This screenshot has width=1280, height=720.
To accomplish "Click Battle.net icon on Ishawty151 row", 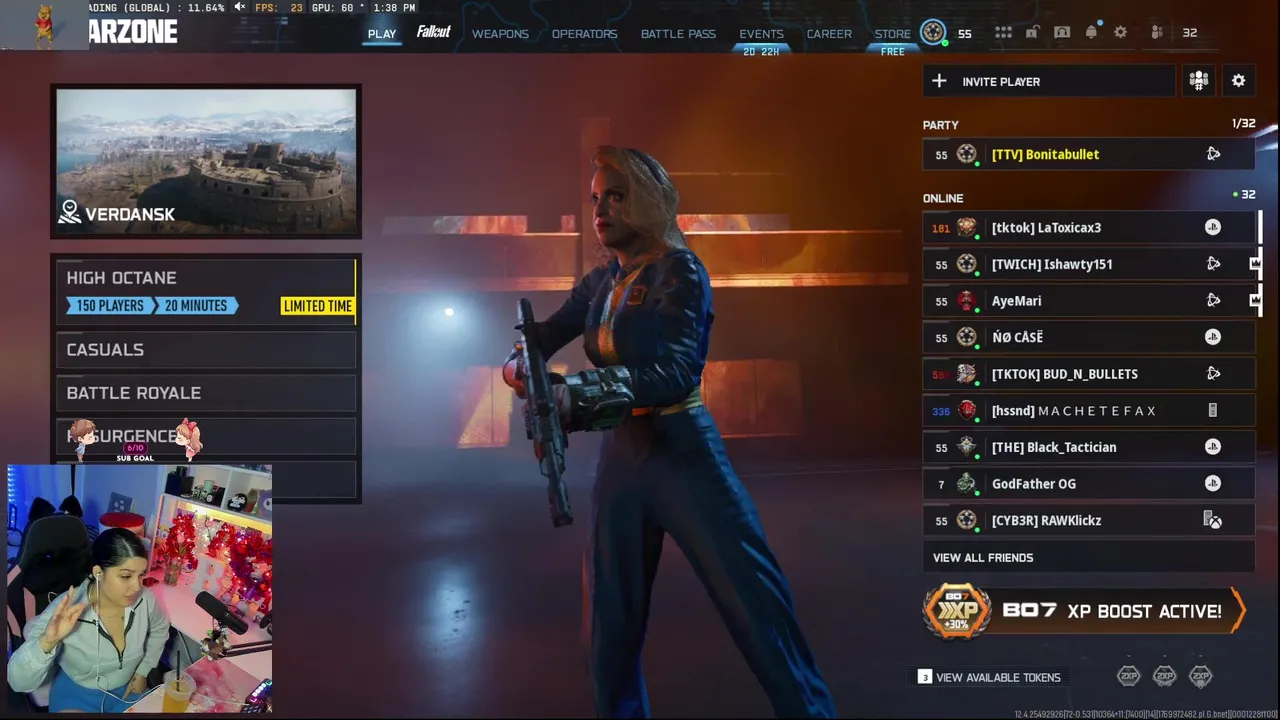I will (x=1213, y=264).
